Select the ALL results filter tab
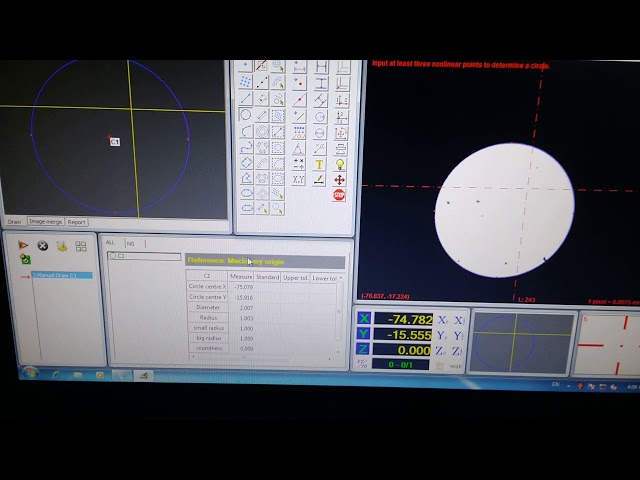The width and height of the screenshot is (640, 480). (x=110, y=242)
